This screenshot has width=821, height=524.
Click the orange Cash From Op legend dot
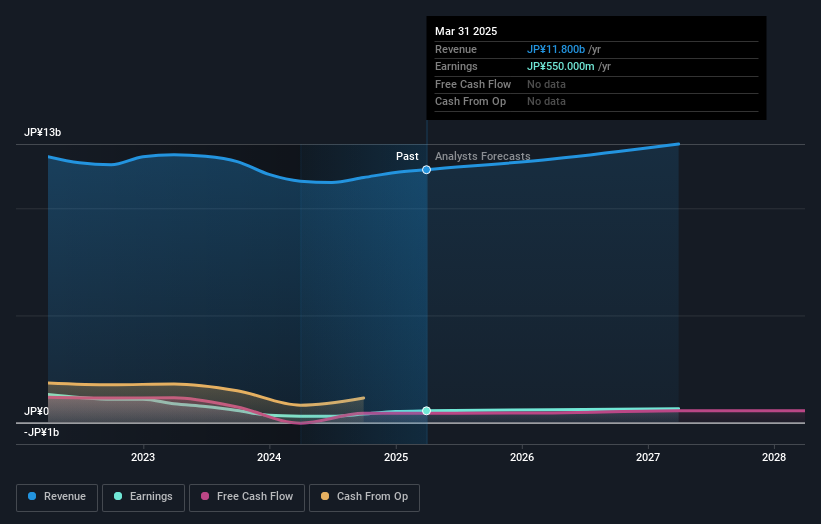(x=325, y=496)
